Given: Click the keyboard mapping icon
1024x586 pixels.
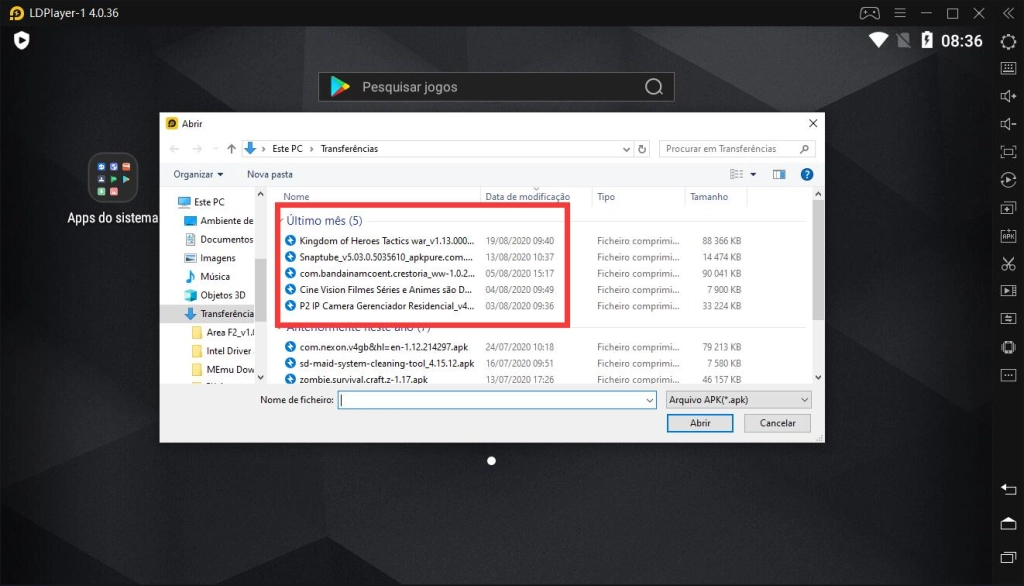Looking at the screenshot, I should tap(1008, 68).
